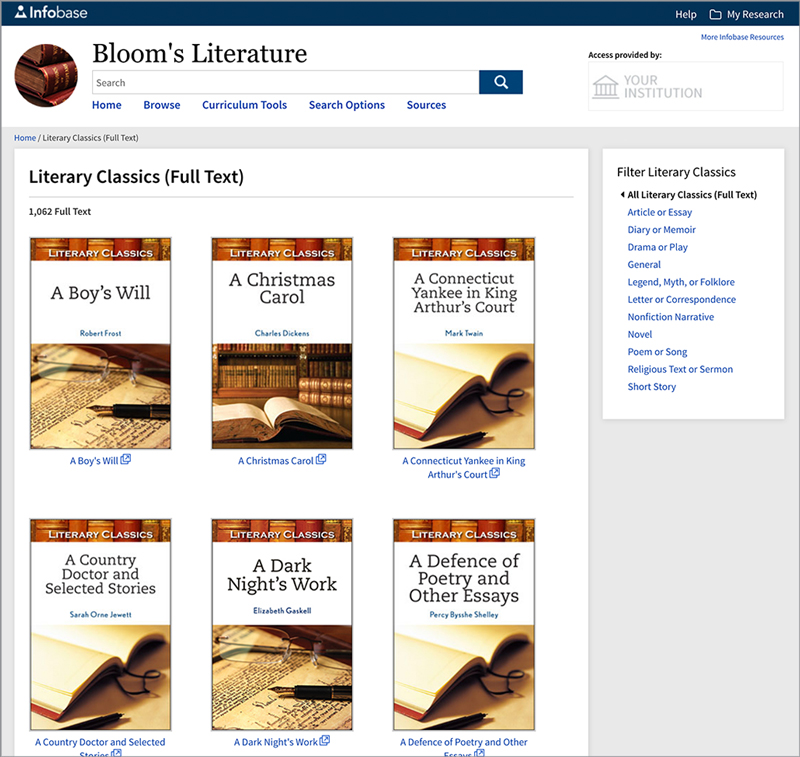Image resolution: width=800 pixels, height=757 pixels.
Task: Filter by Legend, Myth, or Folklore
Action: pyautogui.click(x=681, y=282)
